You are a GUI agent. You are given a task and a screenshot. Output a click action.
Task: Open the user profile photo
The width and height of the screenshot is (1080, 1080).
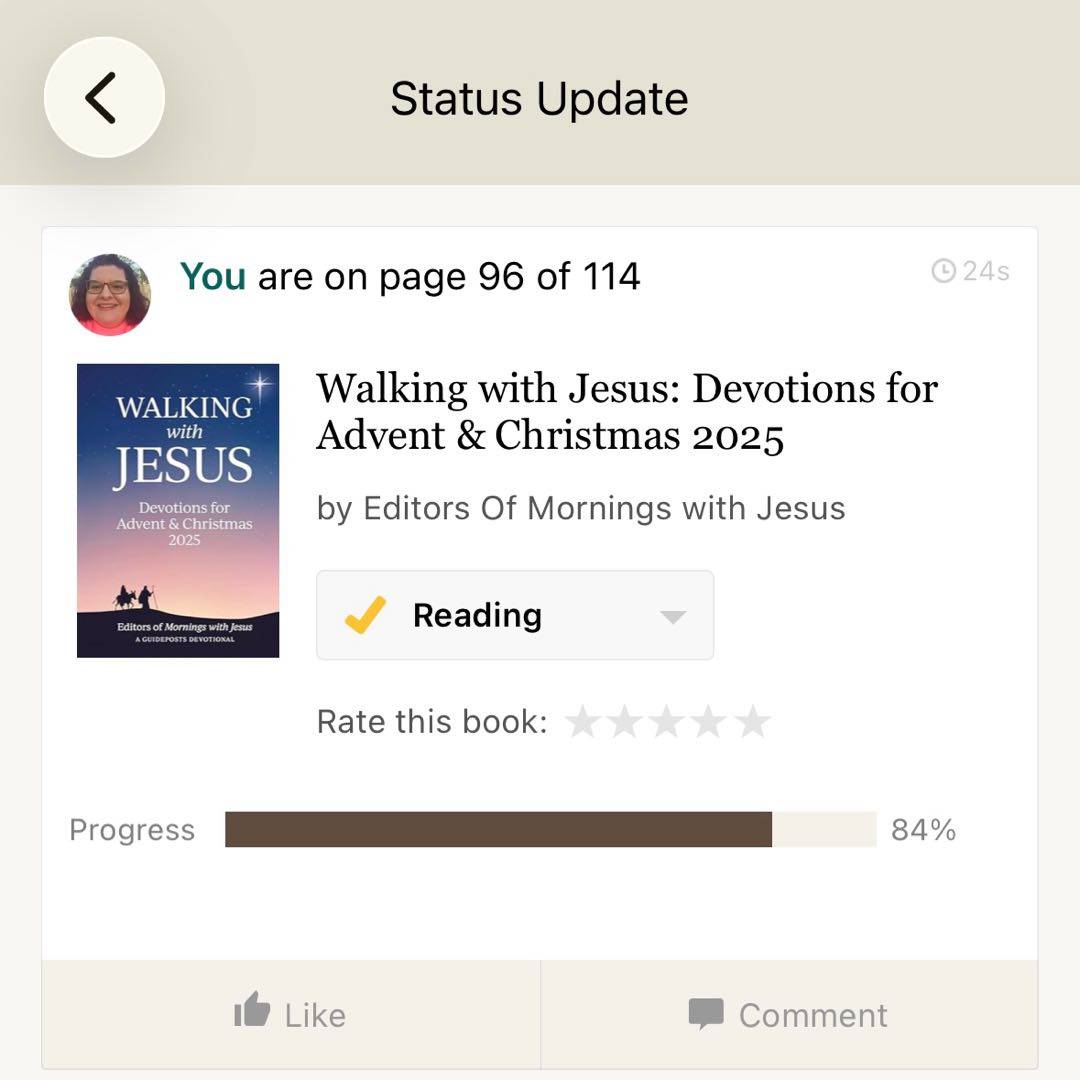tap(110, 294)
